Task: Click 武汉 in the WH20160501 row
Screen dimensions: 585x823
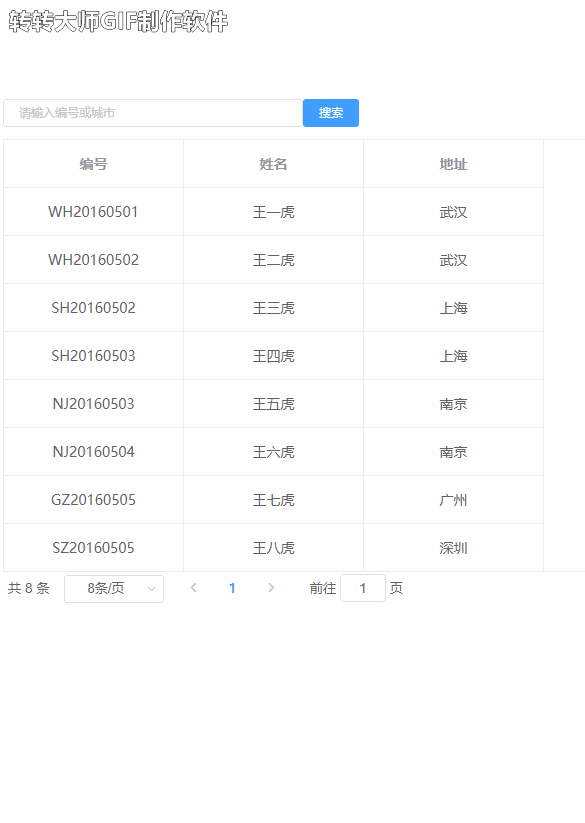Action: click(x=453, y=212)
